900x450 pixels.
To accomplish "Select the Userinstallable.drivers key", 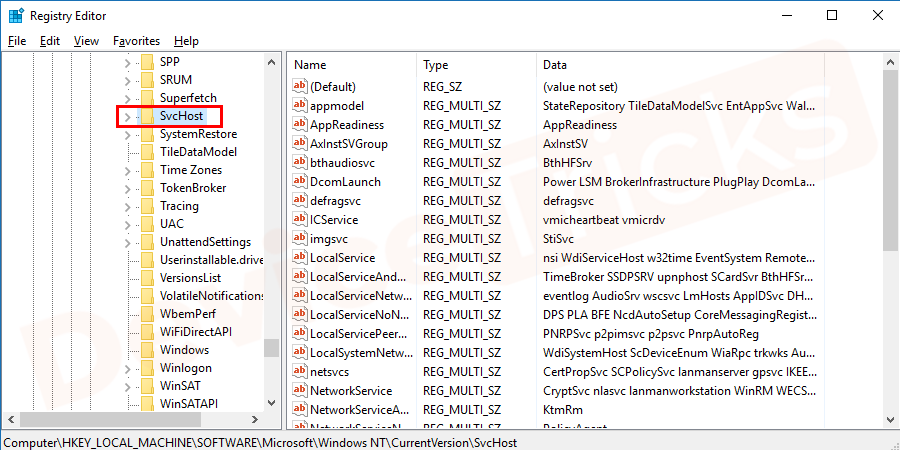I will pyautogui.click(x=210, y=260).
